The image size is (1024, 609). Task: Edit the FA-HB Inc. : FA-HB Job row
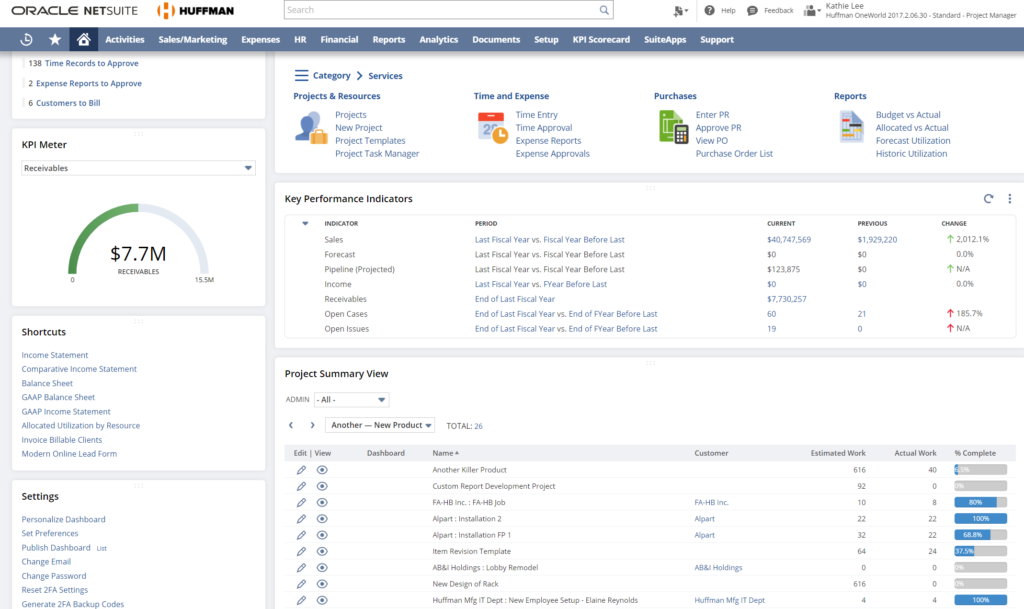tap(301, 503)
